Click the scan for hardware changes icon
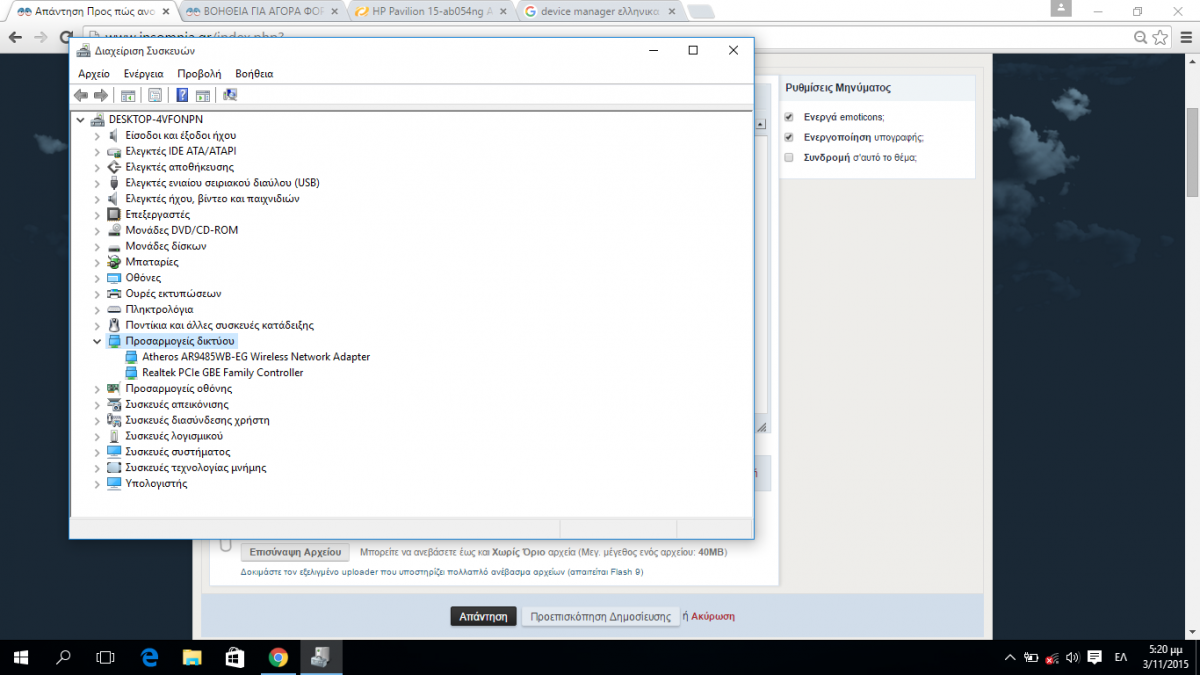Screen dimensions: 1200x675 click(230, 95)
